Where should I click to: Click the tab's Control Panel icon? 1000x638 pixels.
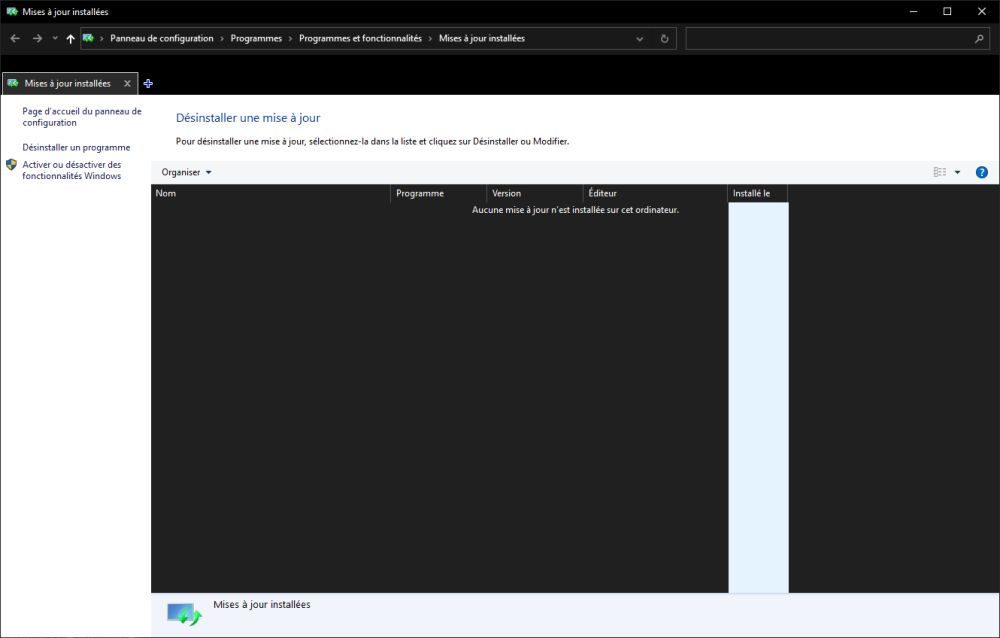click(13, 84)
